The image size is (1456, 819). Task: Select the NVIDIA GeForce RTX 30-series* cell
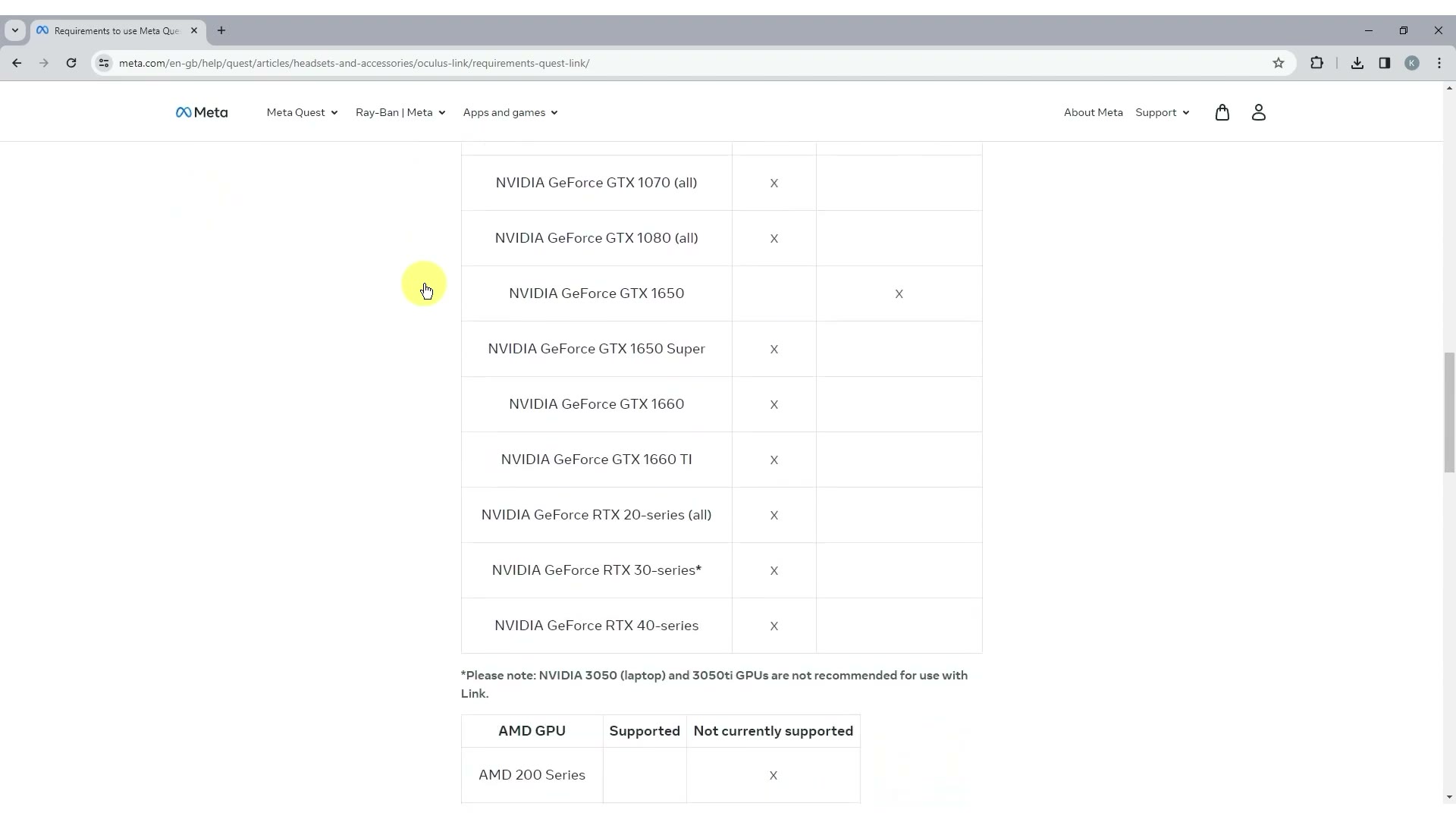[597, 570]
